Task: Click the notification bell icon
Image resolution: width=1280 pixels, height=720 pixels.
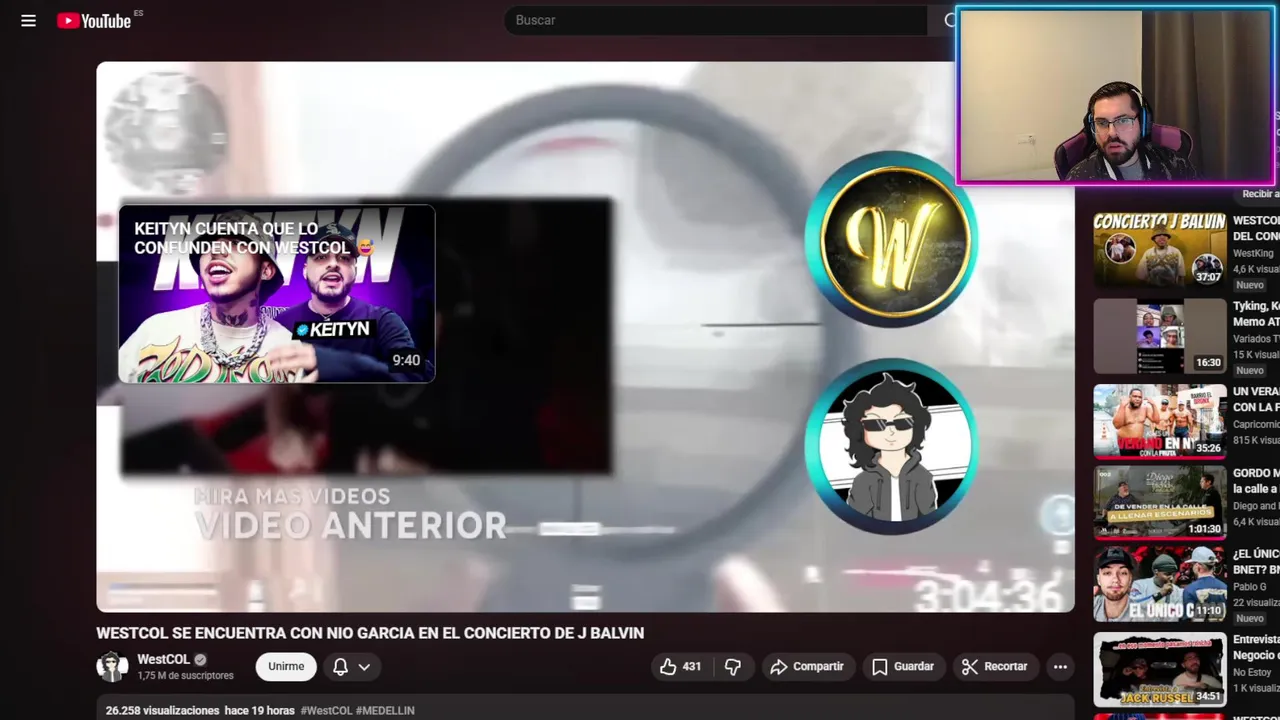Action: pos(340,666)
